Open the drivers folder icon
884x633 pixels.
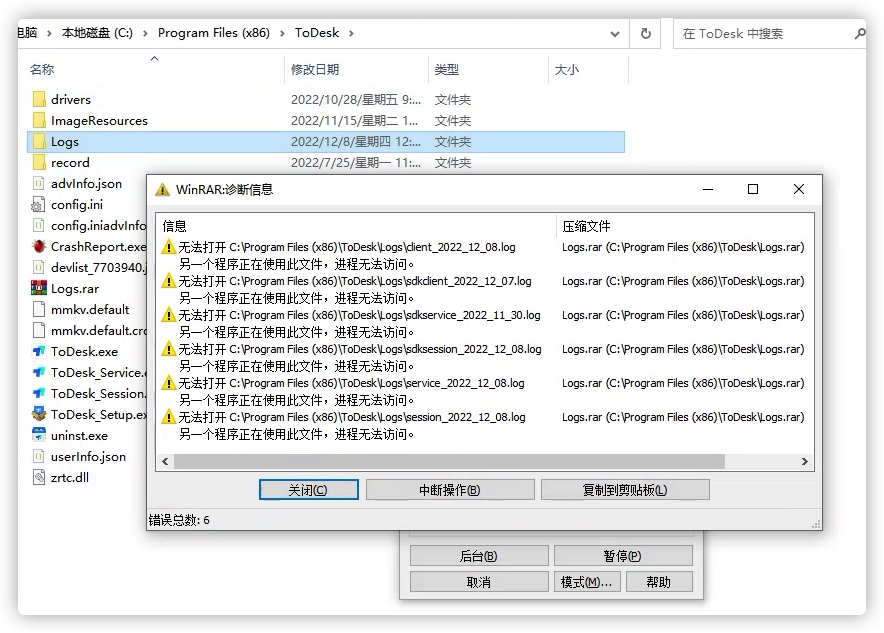[39, 100]
